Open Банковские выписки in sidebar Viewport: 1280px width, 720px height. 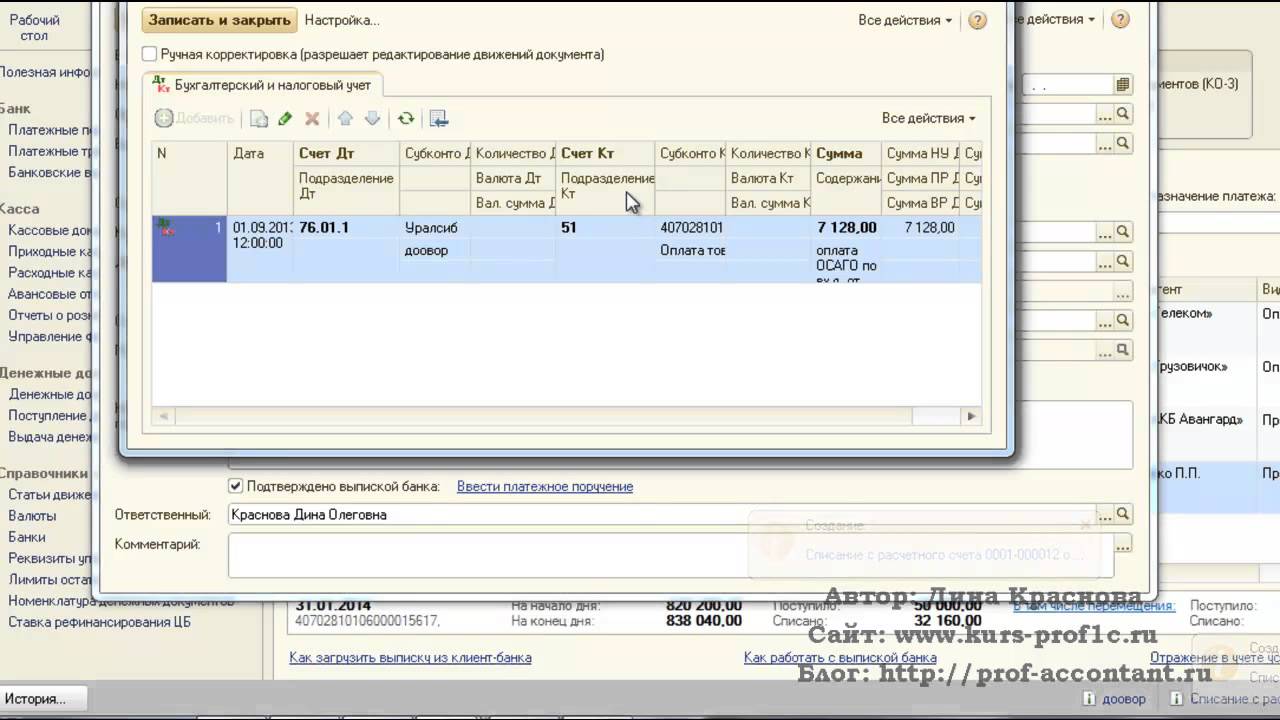click(51, 172)
